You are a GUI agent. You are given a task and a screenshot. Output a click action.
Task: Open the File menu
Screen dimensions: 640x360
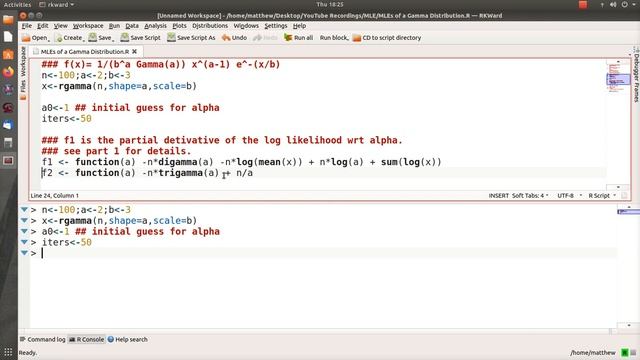27,26
